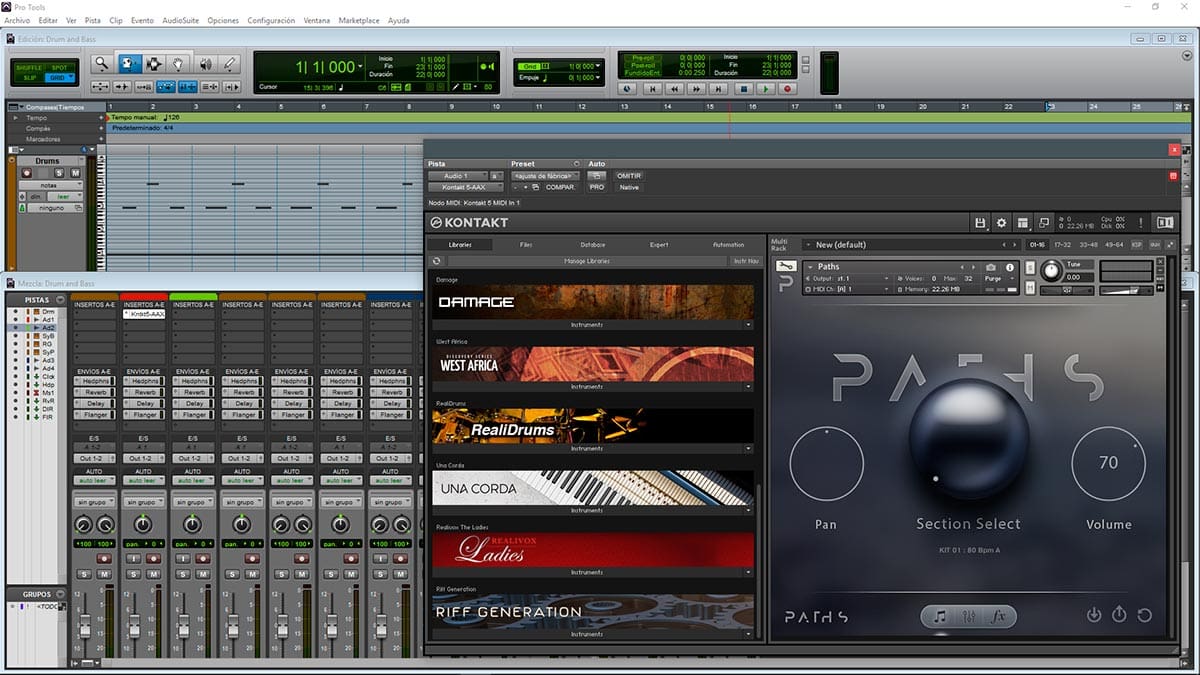Open the Archivo menu
Image resolution: width=1200 pixels, height=675 pixels.
coord(17,20)
